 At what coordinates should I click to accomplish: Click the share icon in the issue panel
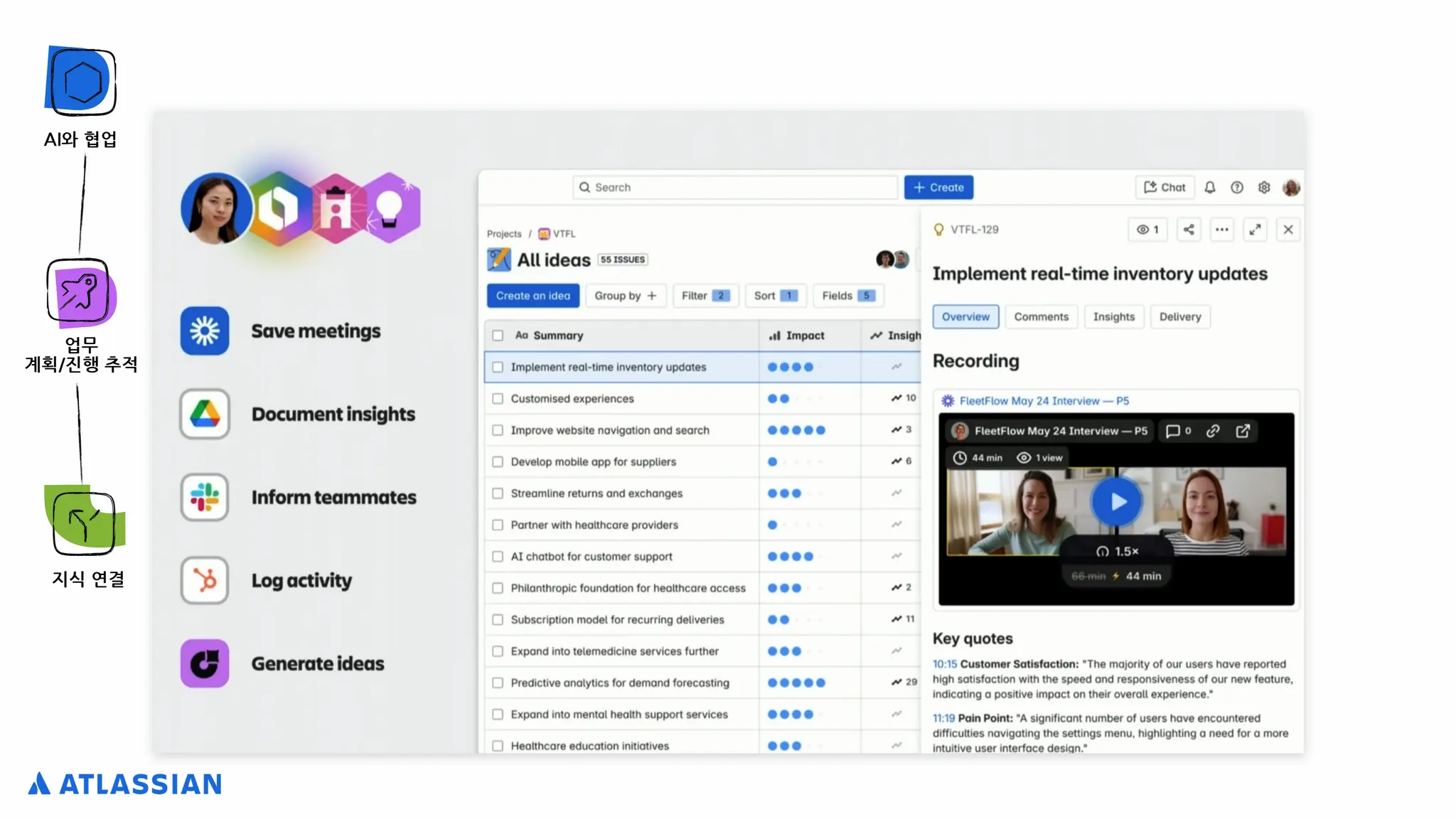1189,230
